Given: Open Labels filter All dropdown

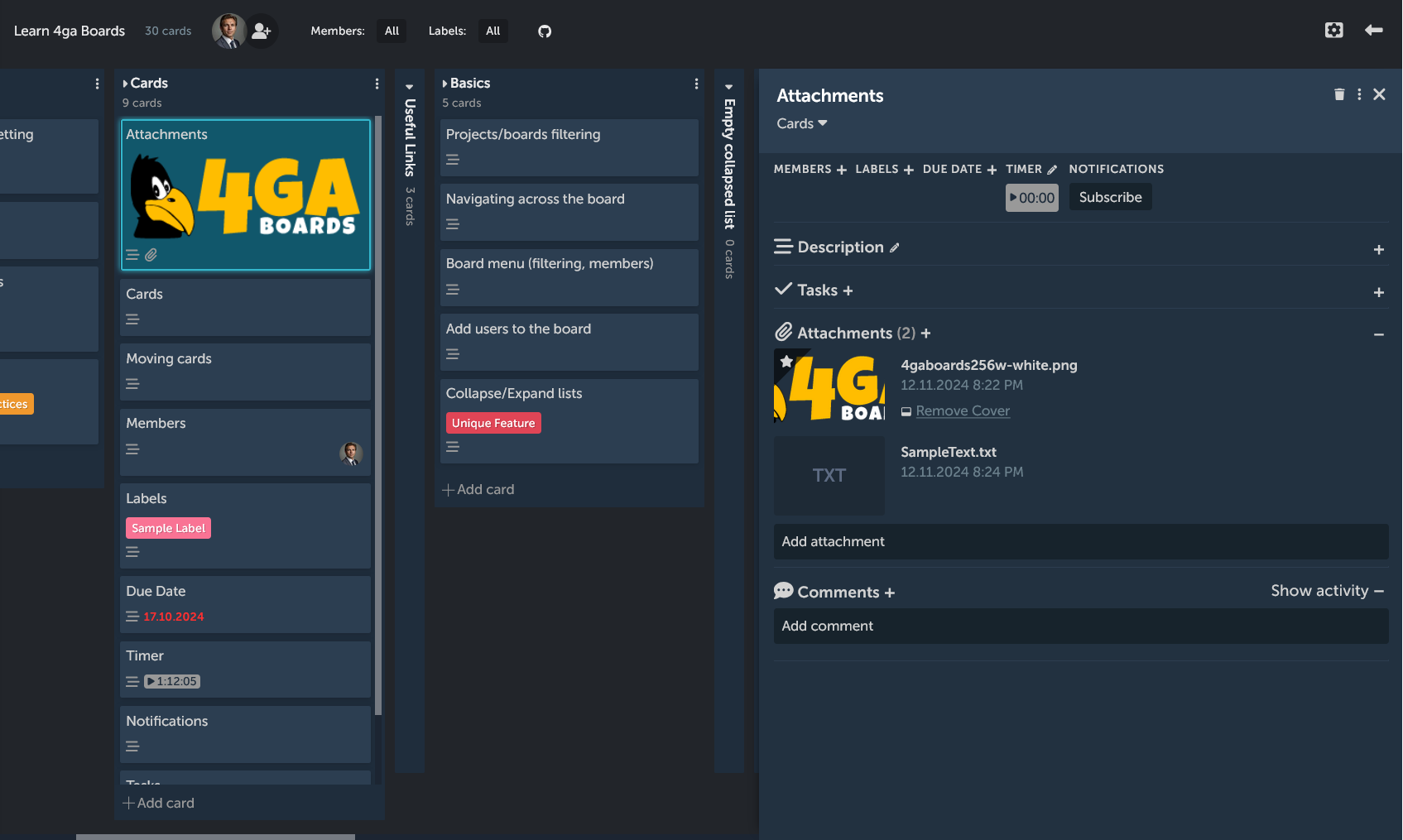Looking at the screenshot, I should tap(493, 31).
